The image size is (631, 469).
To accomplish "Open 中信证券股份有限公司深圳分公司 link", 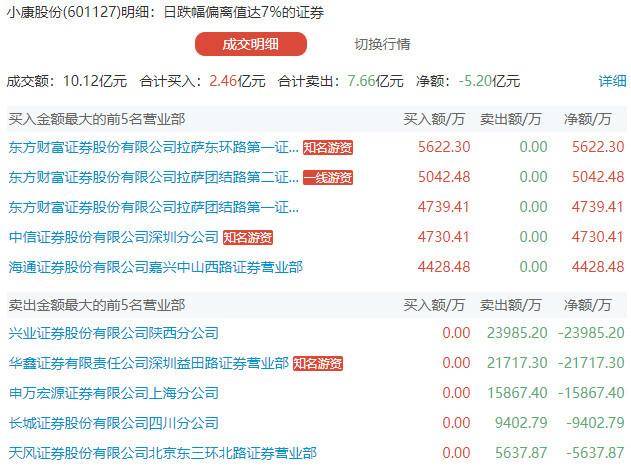I will (113, 237).
